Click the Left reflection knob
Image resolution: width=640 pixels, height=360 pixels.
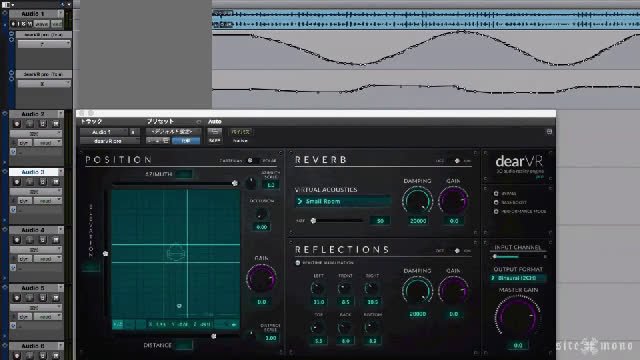click(318, 289)
